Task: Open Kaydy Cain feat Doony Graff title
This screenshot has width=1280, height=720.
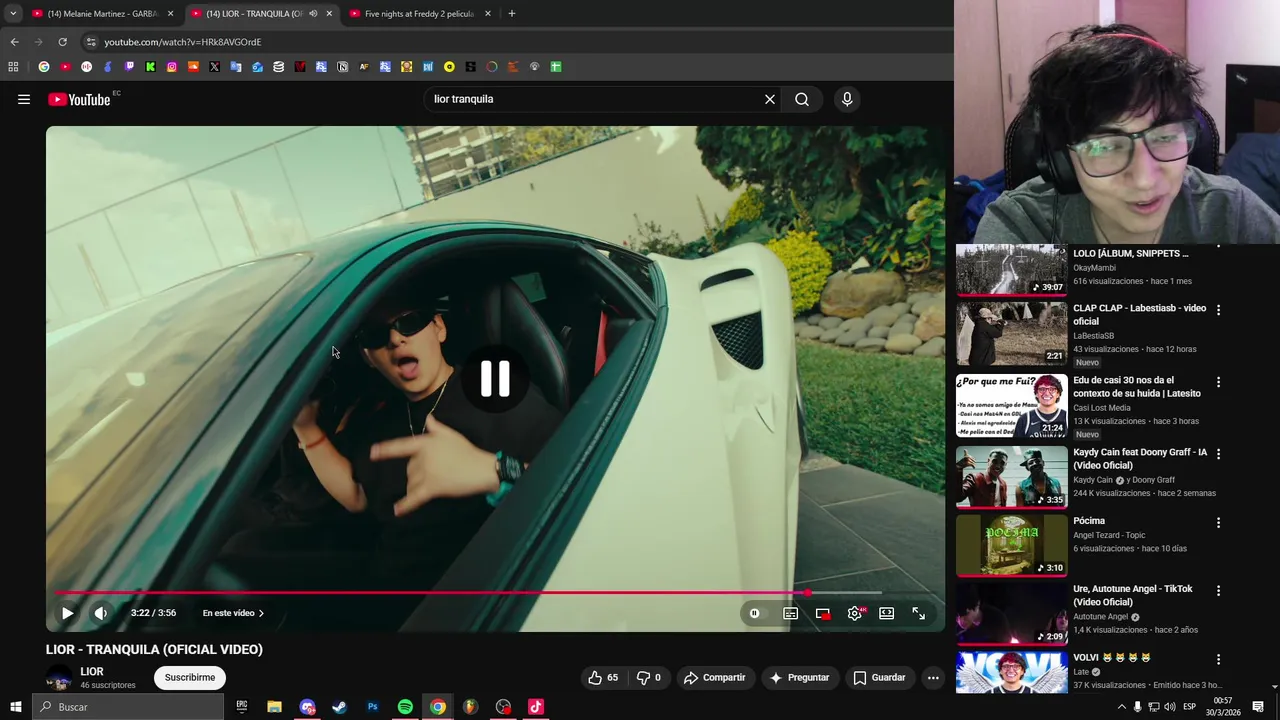Action: point(1140,458)
